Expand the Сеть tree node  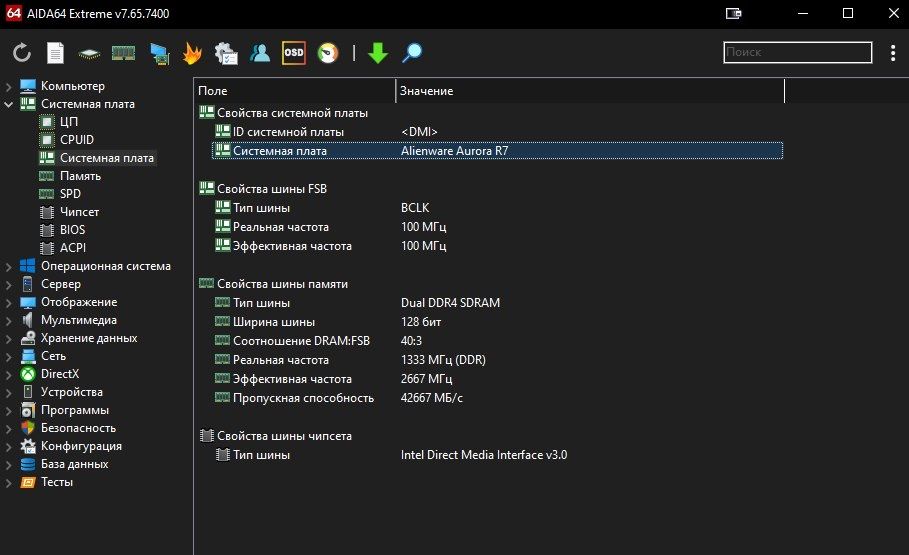[9, 357]
